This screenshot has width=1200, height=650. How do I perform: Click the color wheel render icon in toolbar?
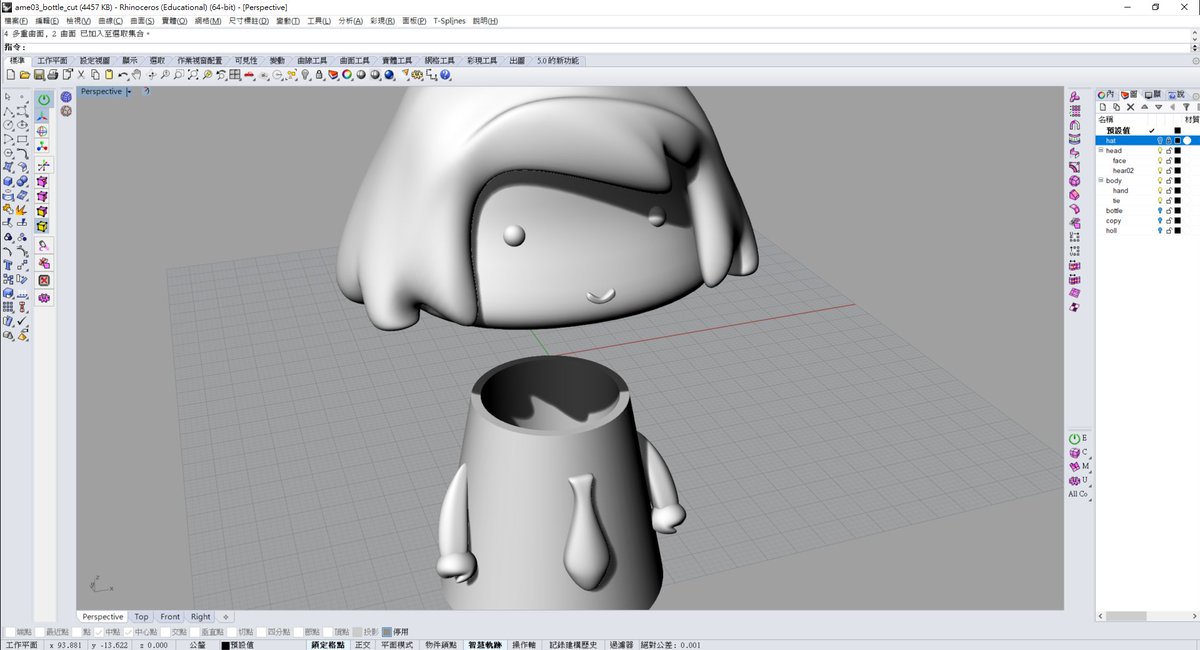click(x=347, y=74)
